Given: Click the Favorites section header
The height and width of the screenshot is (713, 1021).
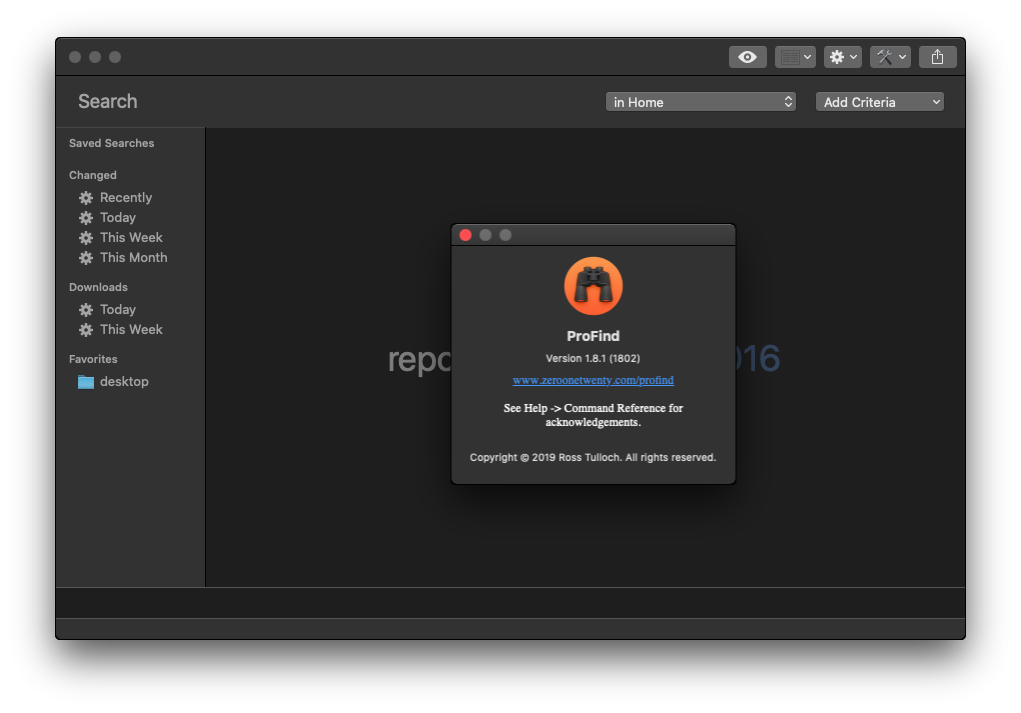Looking at the screenshot, I should tap(93, 359).
